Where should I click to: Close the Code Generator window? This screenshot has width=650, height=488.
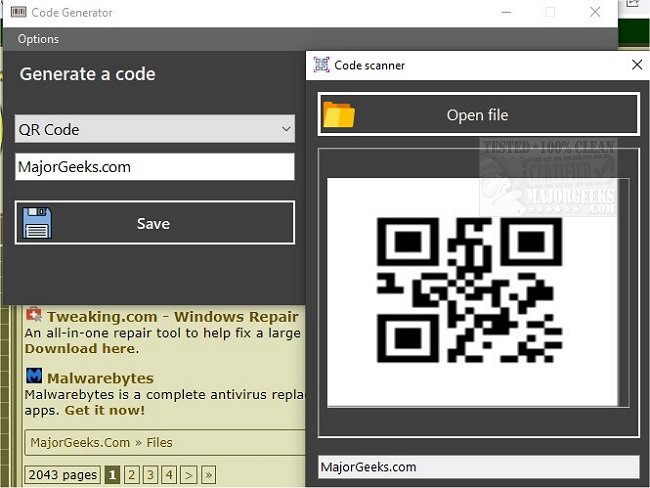click(595, 12)
